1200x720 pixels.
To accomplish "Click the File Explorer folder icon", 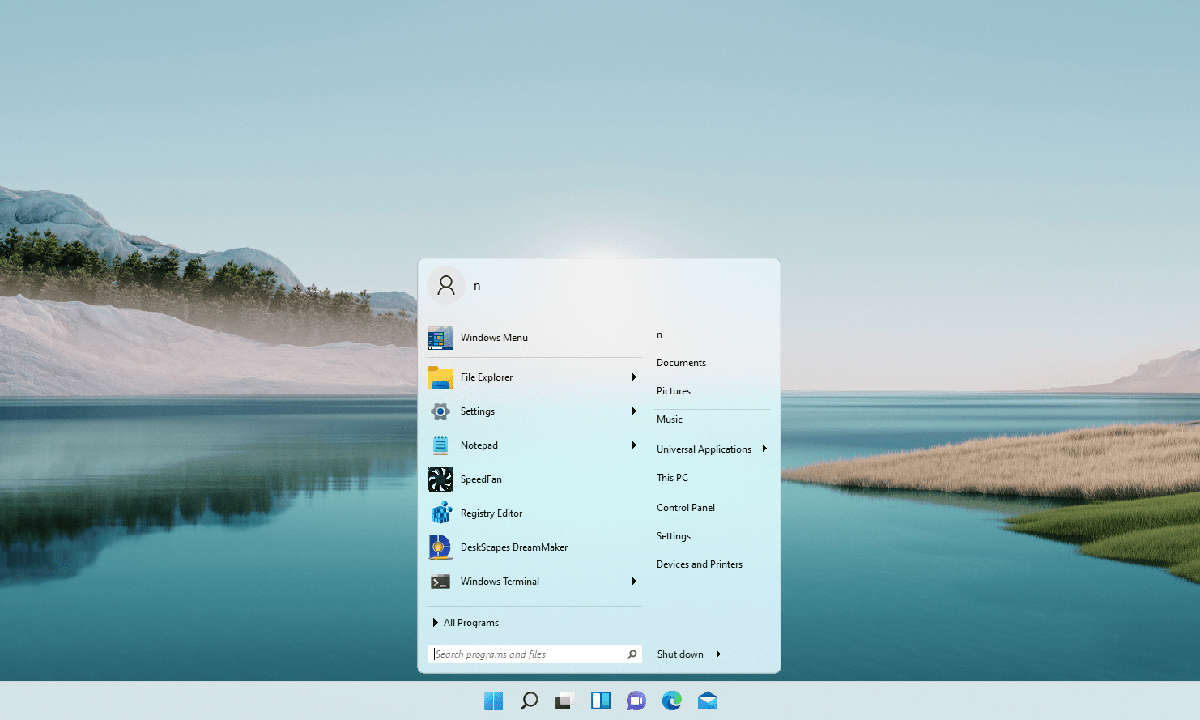I will coord(440,377).
